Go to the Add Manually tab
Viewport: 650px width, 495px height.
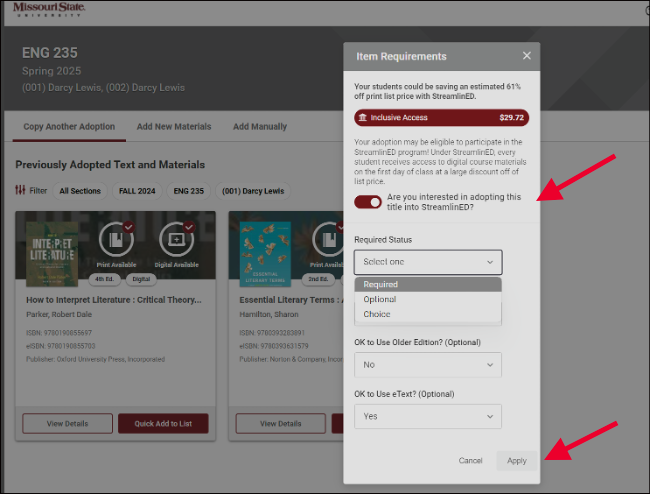pos(260,127)
